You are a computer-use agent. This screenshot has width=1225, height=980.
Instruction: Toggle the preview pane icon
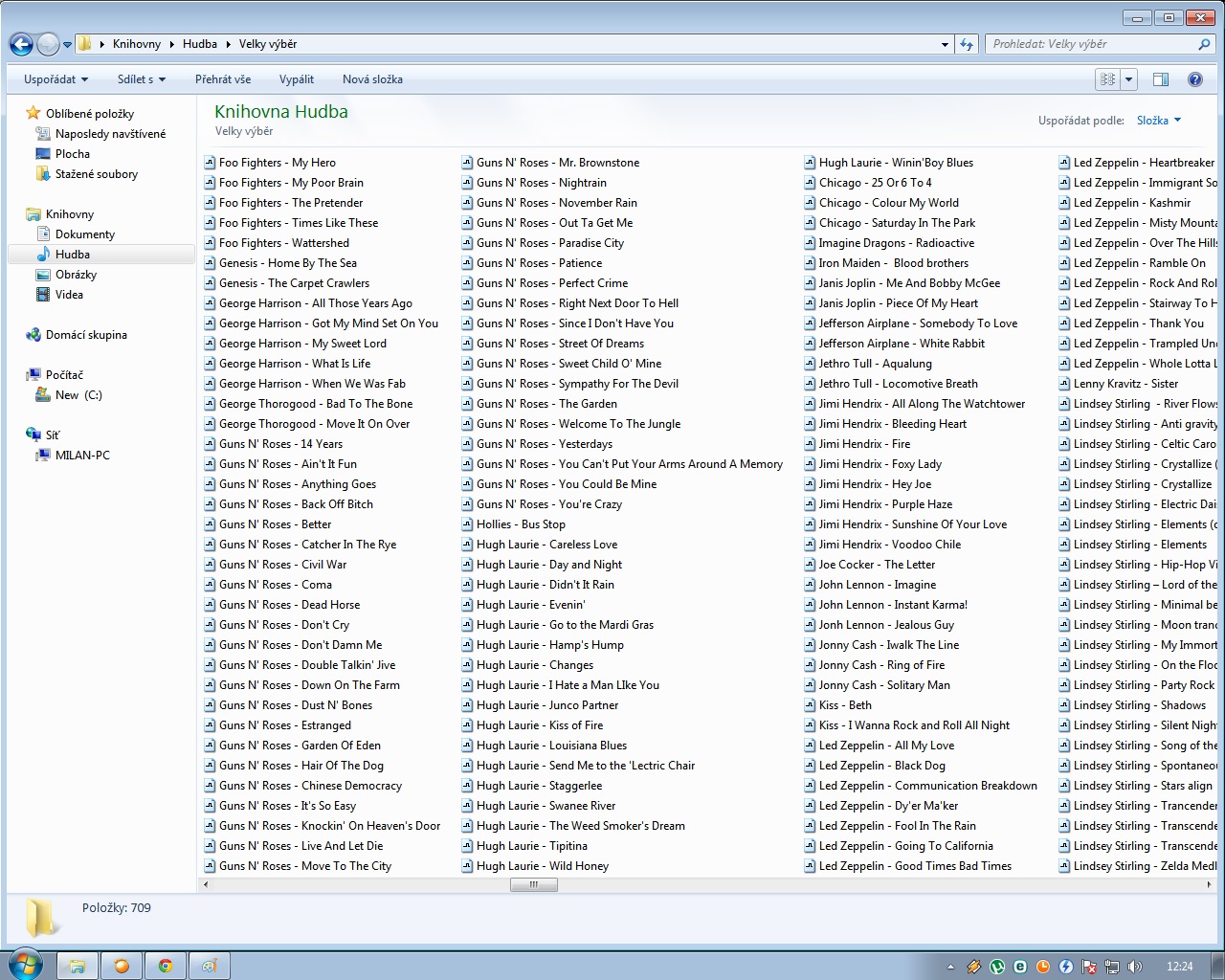tap(1160, 79)
